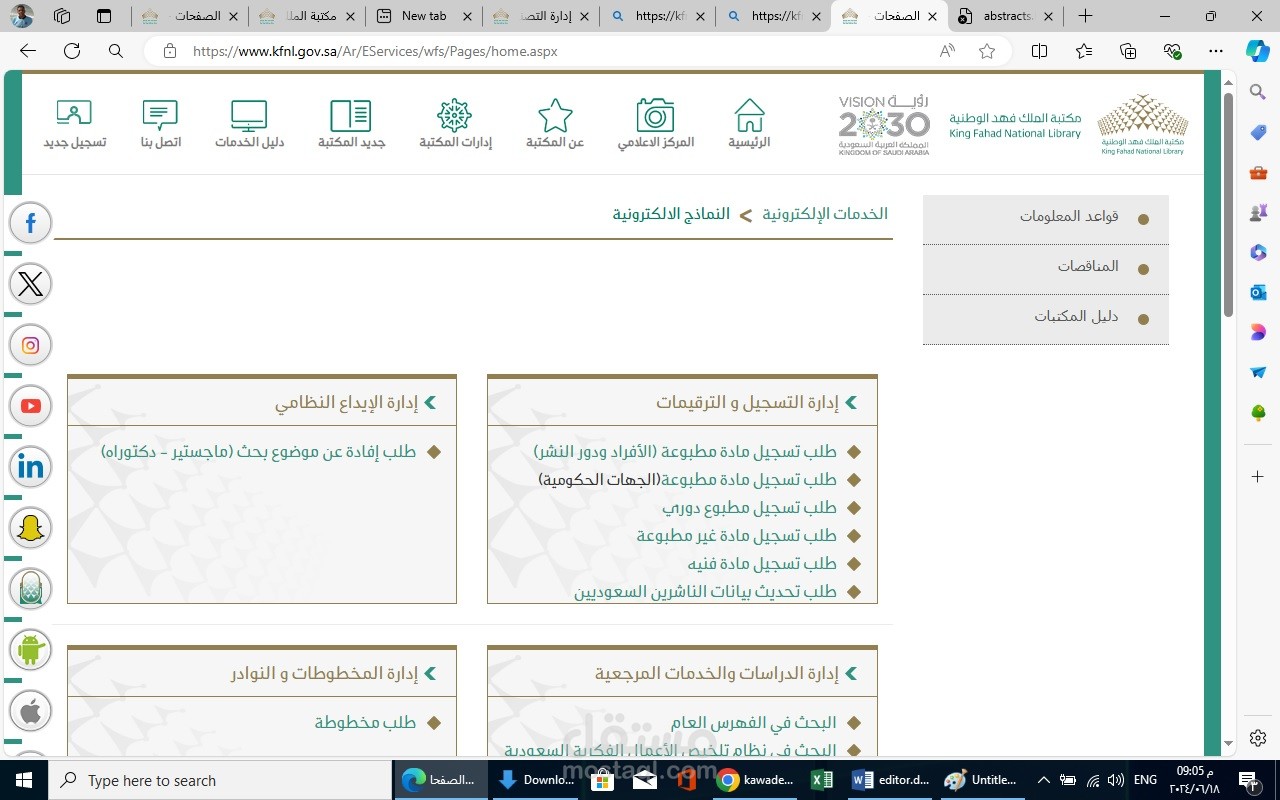Open split screen view in Edge
This screenshot has height=800, width=1280.
coord(1039,51)
